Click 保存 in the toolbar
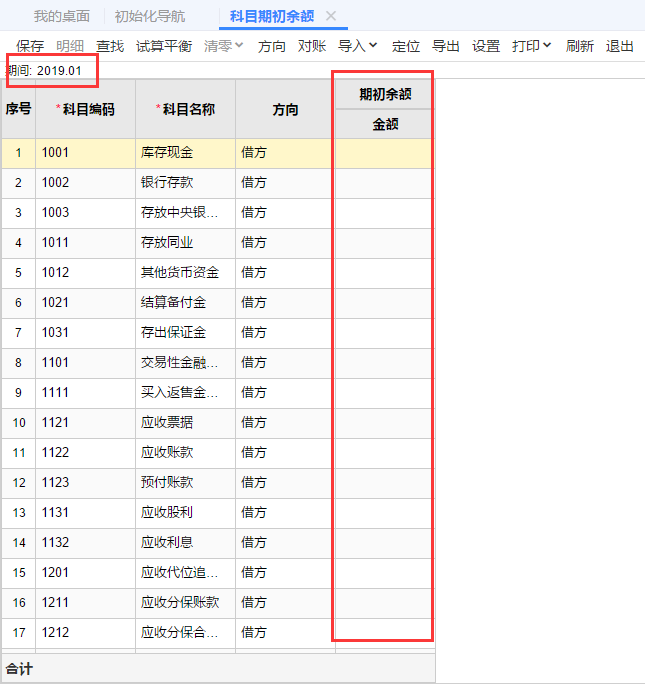The image size is (645, 686). point(30,46)
